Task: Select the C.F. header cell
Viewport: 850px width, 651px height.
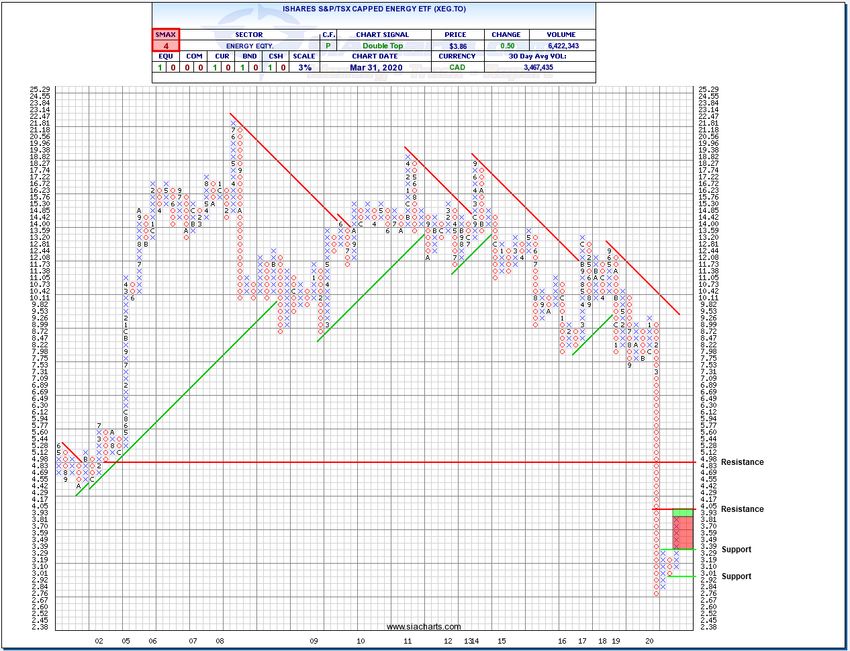Action: click(328, 35)
